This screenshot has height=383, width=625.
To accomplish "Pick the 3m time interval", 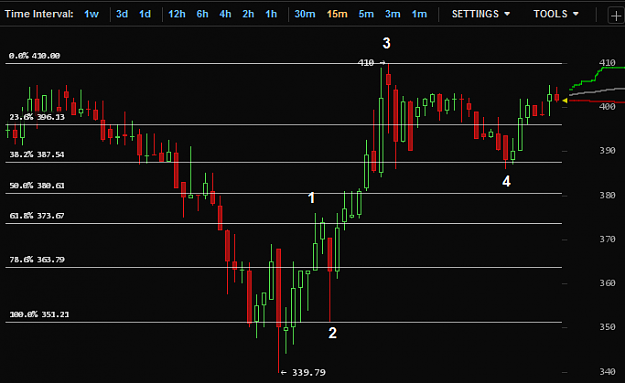I will [393, 14].
